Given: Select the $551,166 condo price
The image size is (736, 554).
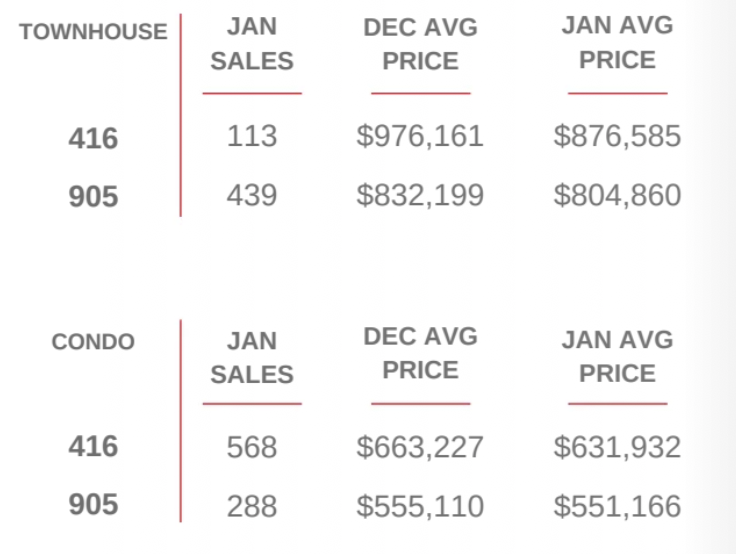Looking at the screenshot, I should click(617, 506).
